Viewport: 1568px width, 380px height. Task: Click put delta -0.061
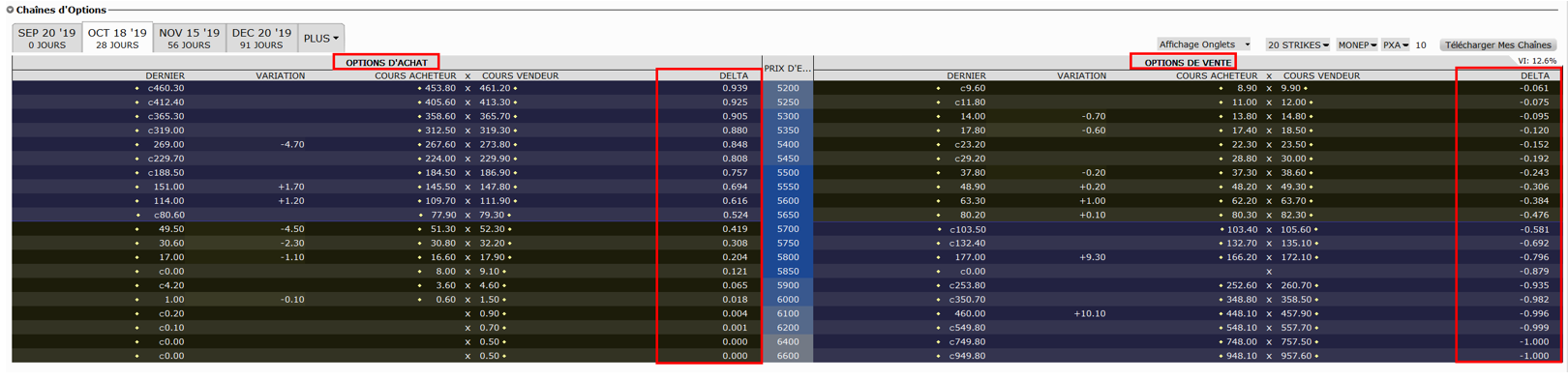tap(1534, 88)
